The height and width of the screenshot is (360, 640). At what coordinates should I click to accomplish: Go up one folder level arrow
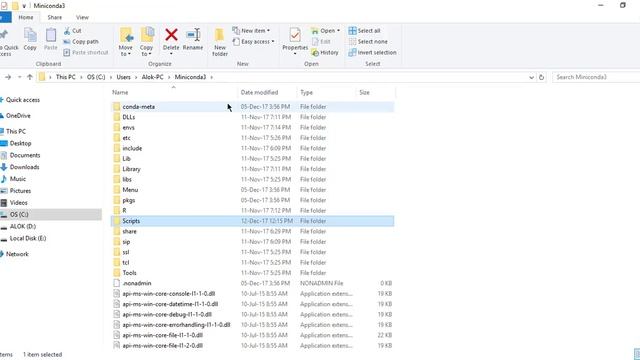click(30, 77)
